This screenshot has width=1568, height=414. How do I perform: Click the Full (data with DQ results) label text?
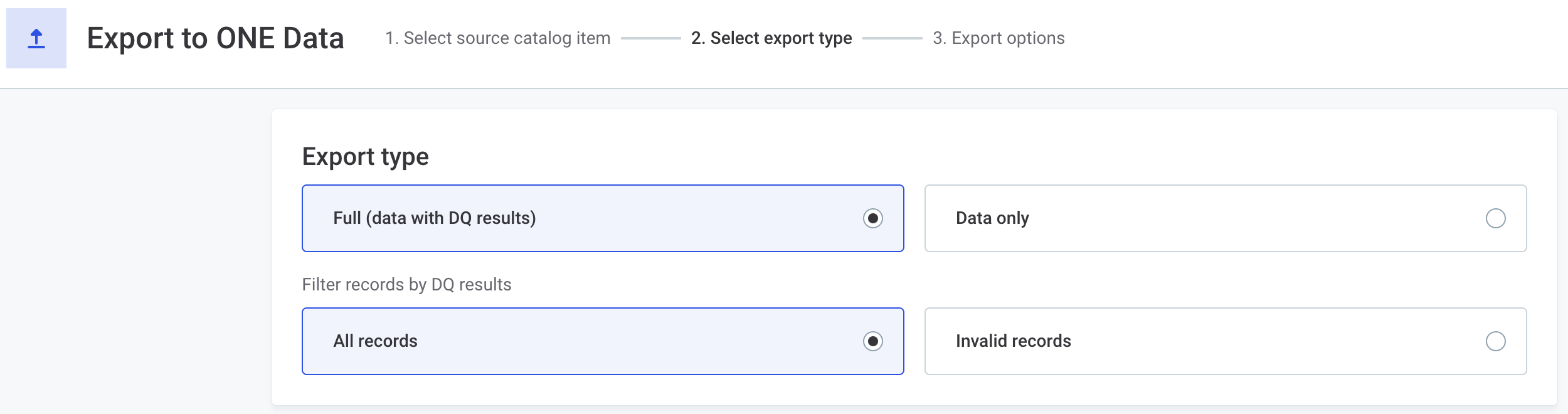434,218
